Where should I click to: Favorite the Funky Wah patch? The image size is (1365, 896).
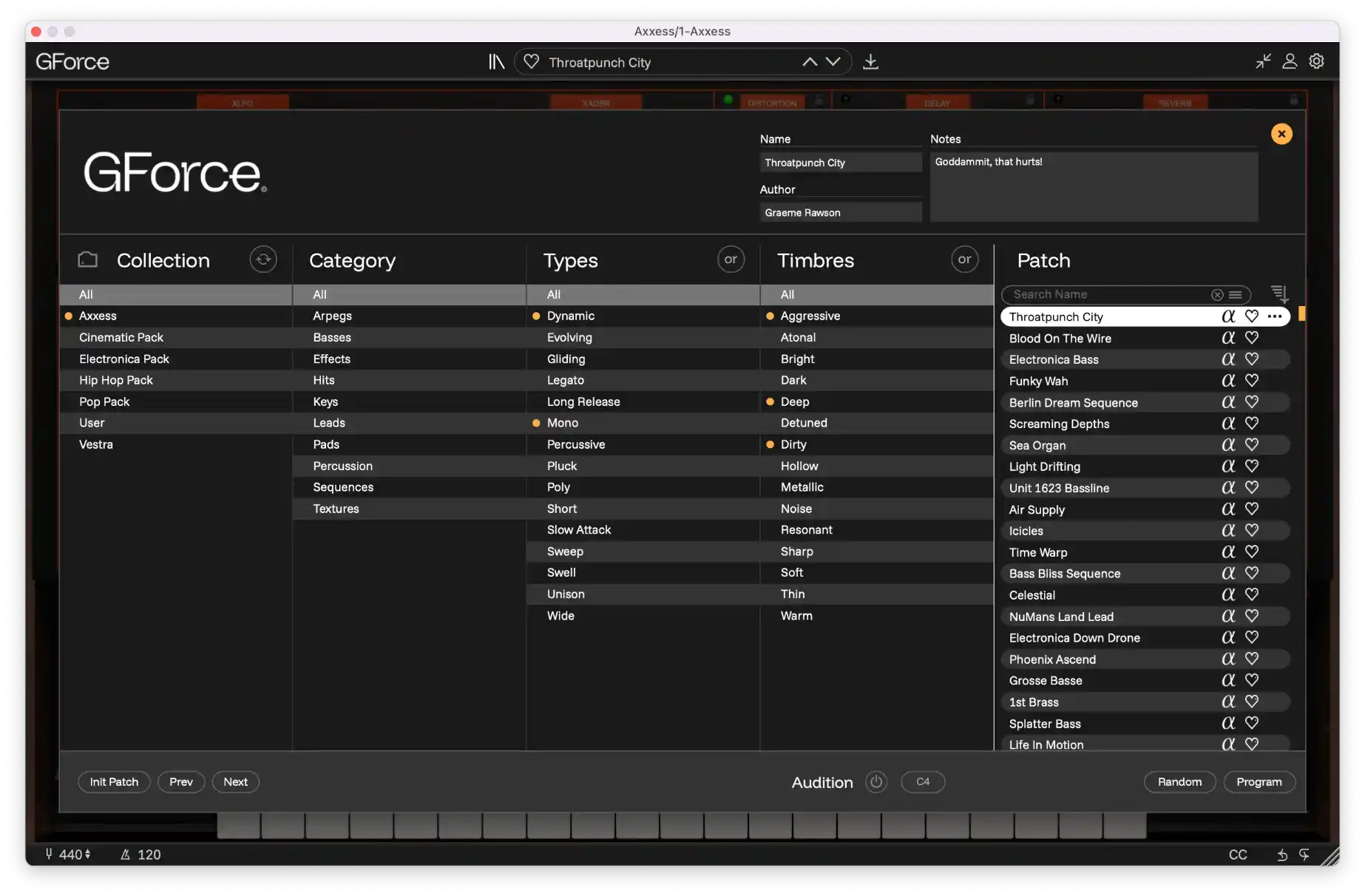(x=1252, y=381)
